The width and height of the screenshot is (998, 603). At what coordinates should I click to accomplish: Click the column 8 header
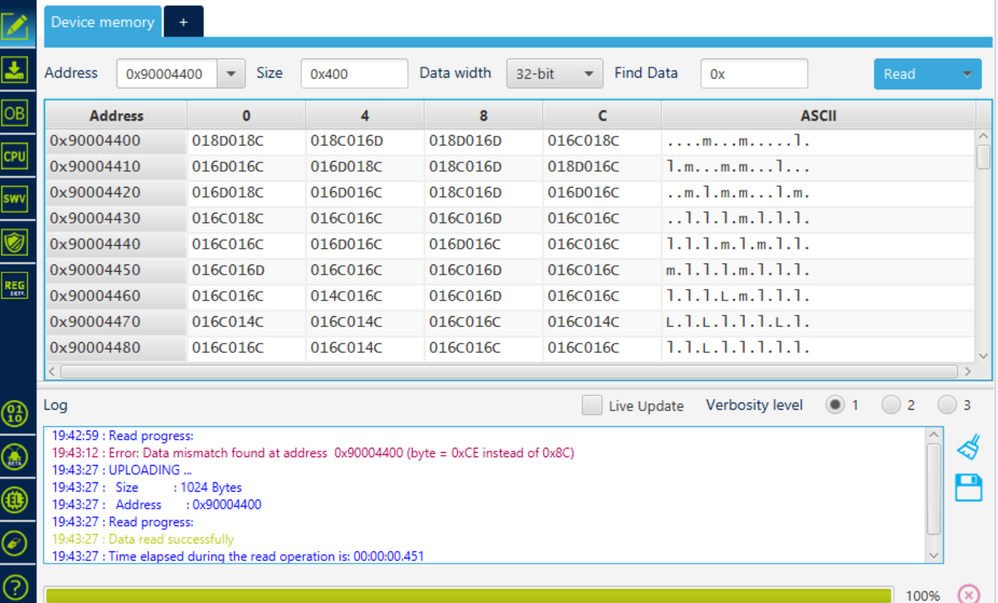(x=483, y=115)
